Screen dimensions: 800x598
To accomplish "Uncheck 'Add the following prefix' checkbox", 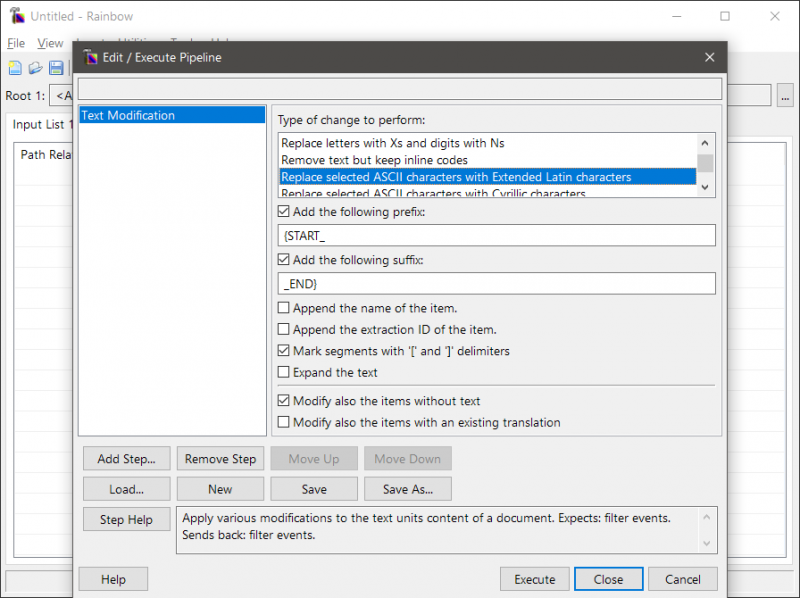I will (284, 212).
